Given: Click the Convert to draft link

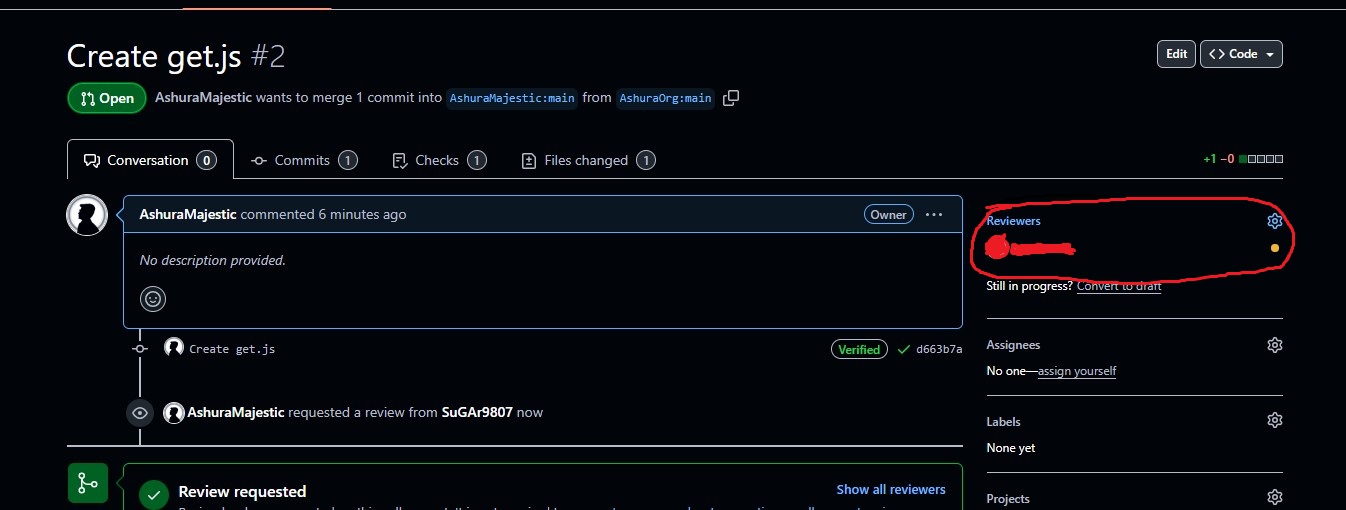Looking at the screenshot, I should pyautogui.click(x=1119, y=286).
